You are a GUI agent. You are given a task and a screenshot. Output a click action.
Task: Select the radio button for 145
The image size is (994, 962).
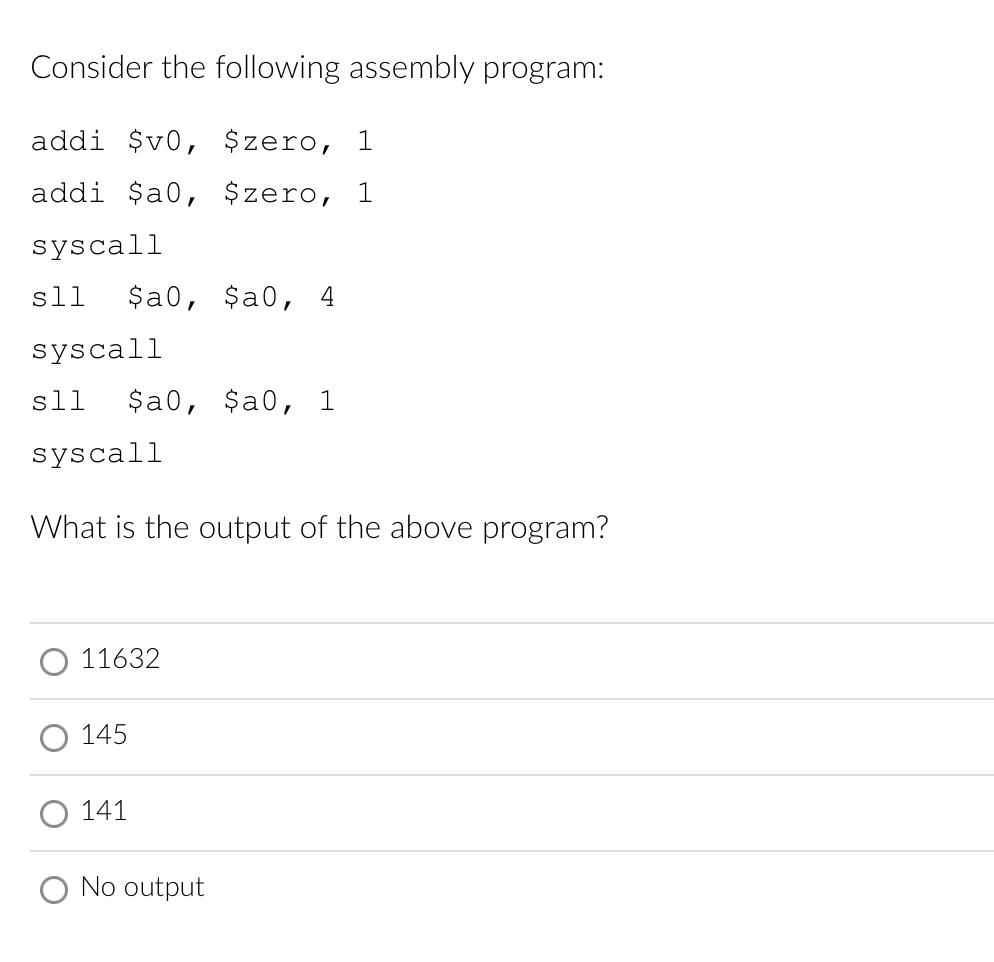pyautogui.click(x=53, y=737)
